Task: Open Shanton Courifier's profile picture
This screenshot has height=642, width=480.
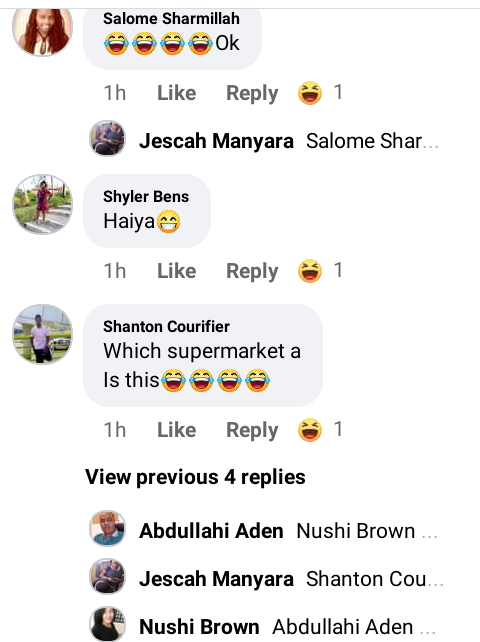Action: (x=42, y=334)
